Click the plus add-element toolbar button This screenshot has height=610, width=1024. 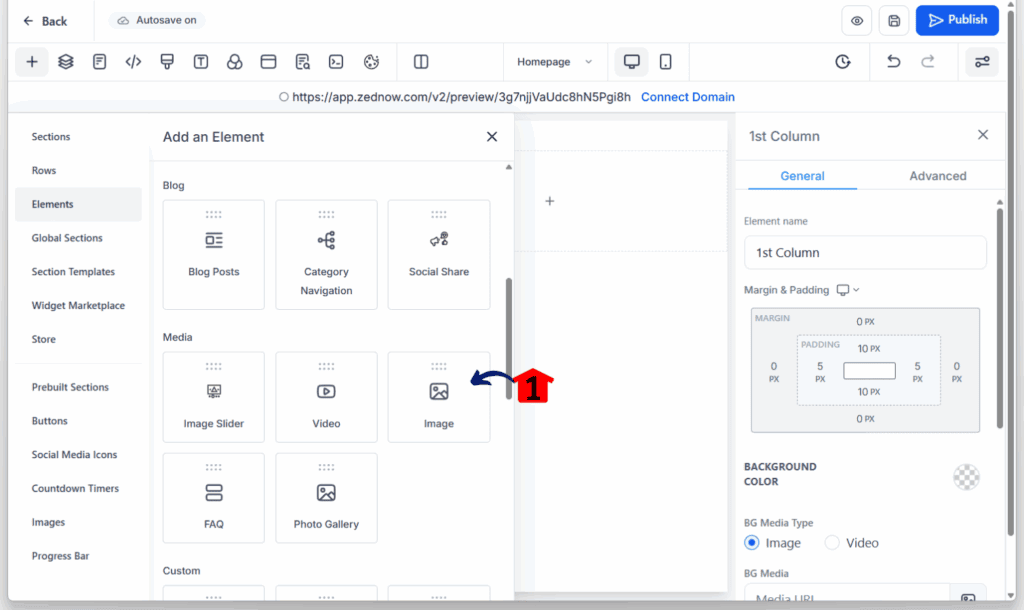click(31, 62)
